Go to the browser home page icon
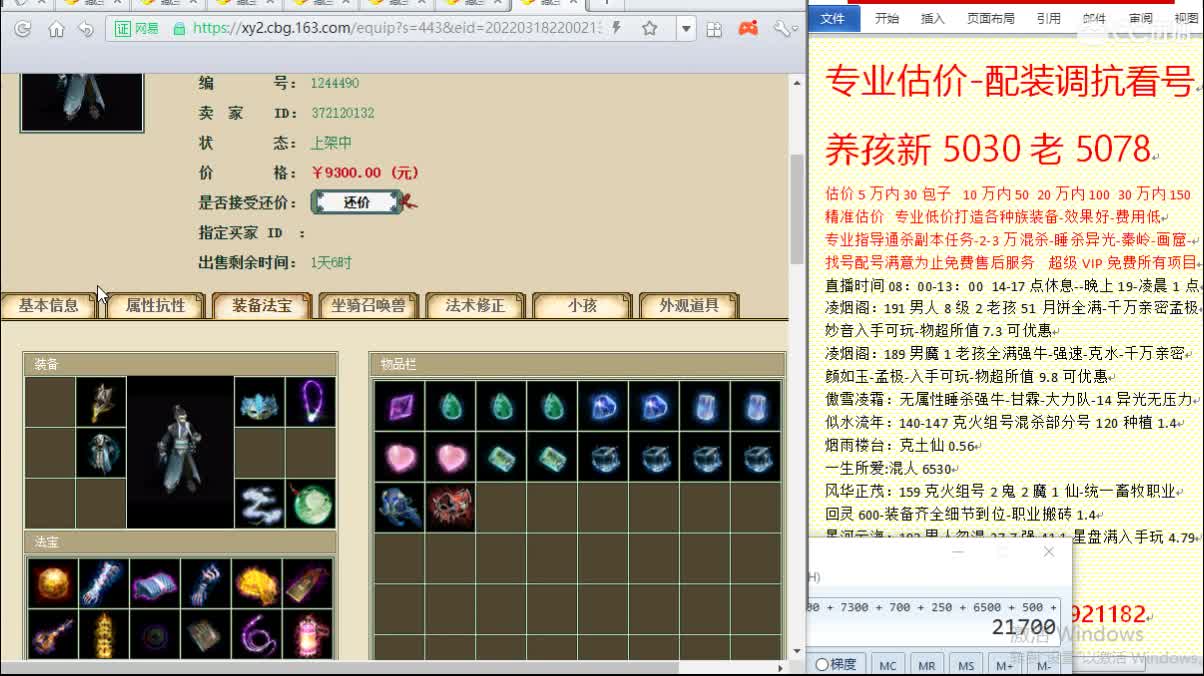Viewport: 1204px width, 676px height. coord(56,29)
